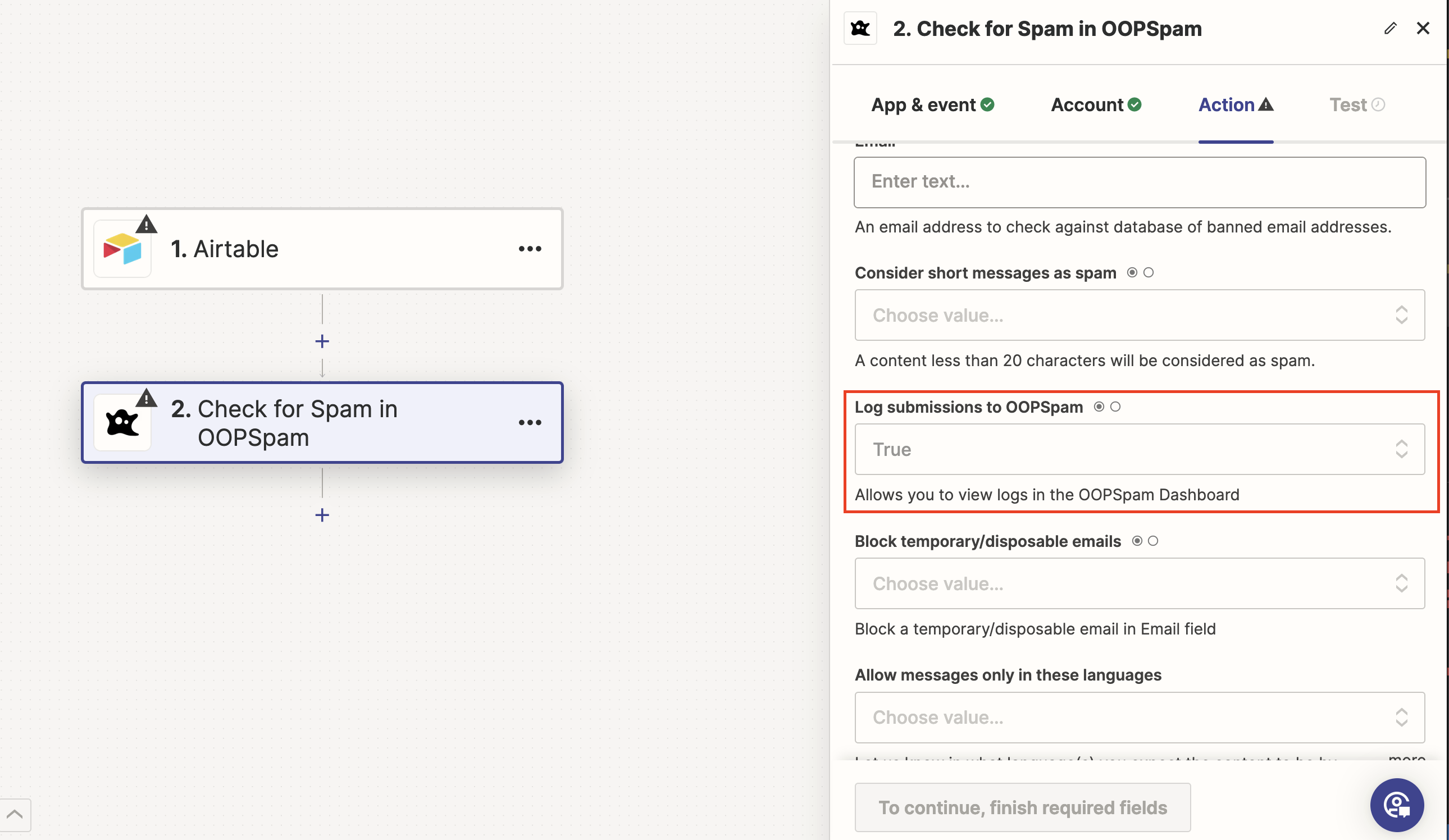Open Allow messages only in these languages dropdown
Image resolution: width=1449 pixels, height=840 pixels.
point(1140,718)
